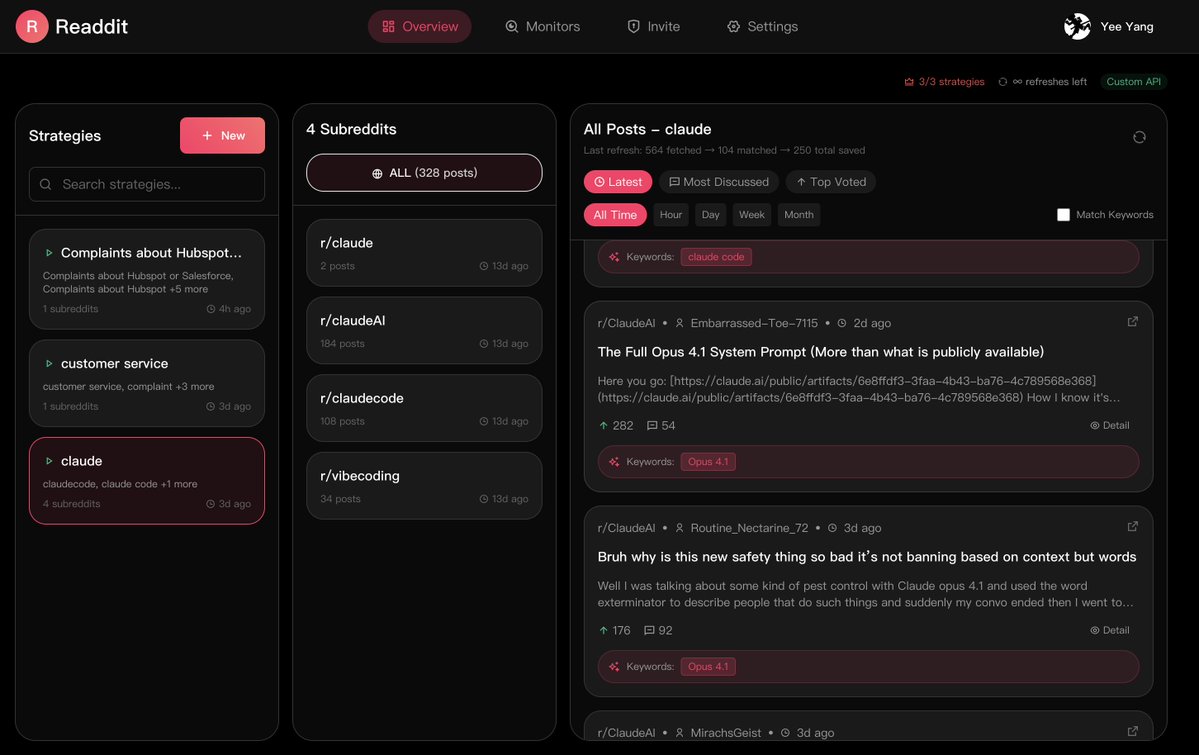Open external link icon on MirachsGeist post
Viewport: 1199px width, 755px height.
pyautogui.click(x=1132, y=732)
